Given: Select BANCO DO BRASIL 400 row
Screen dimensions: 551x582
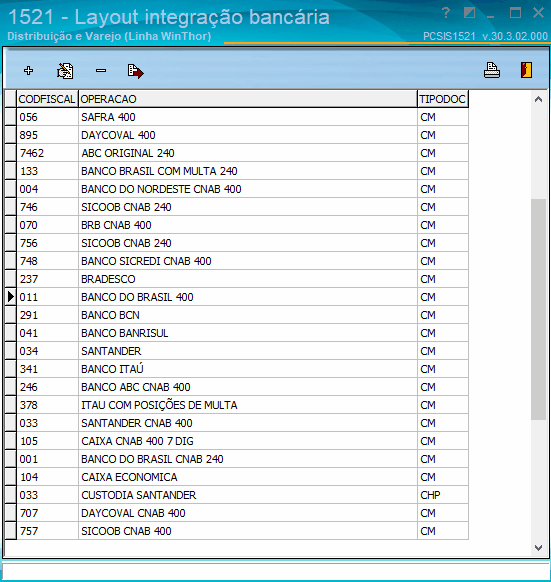Looking at the screenshot, I should coord(237,297).
